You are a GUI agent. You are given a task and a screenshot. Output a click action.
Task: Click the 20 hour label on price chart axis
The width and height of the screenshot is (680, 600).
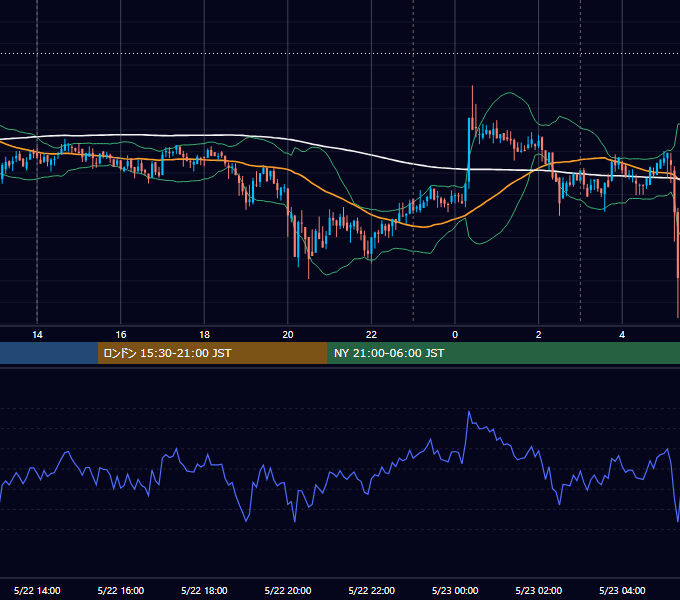click(x=288, y=335)
